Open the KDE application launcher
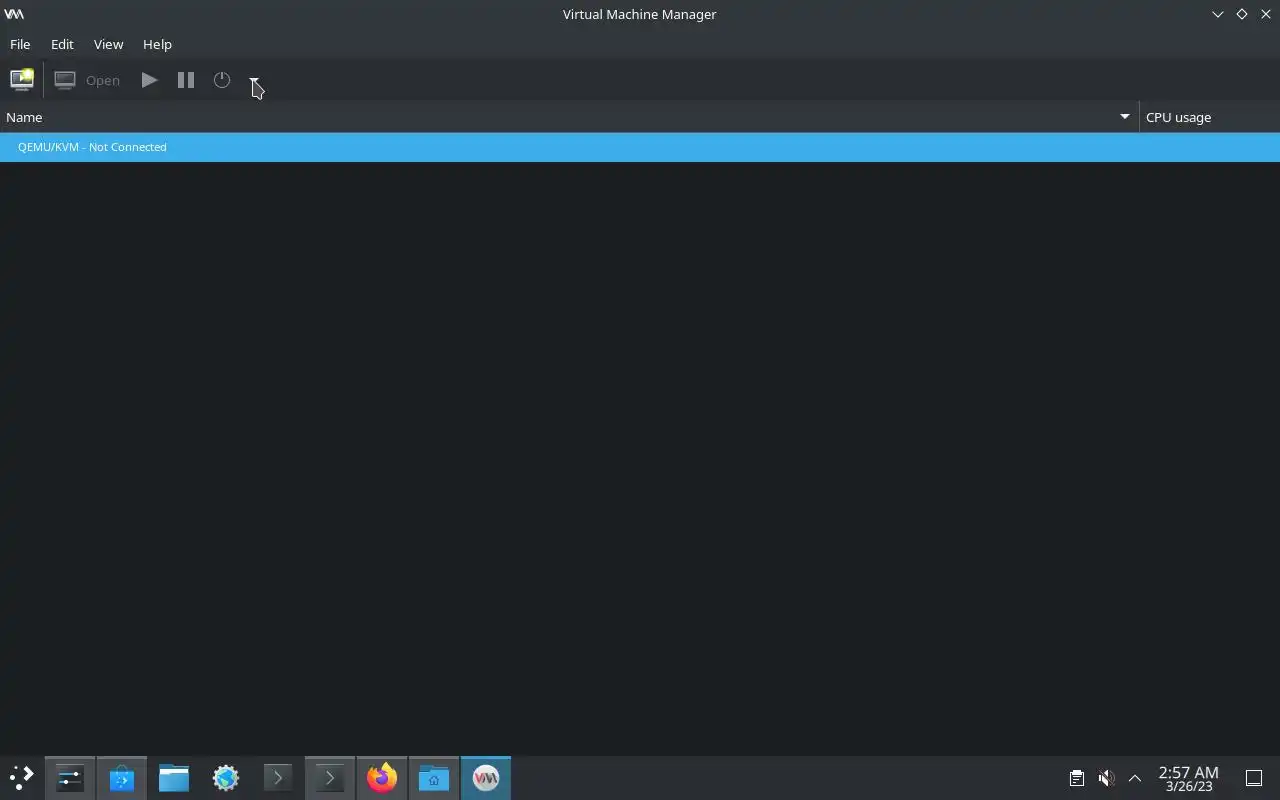Image resolution: width=1280 pixels, height=800 pixels. tap(21, 777)
